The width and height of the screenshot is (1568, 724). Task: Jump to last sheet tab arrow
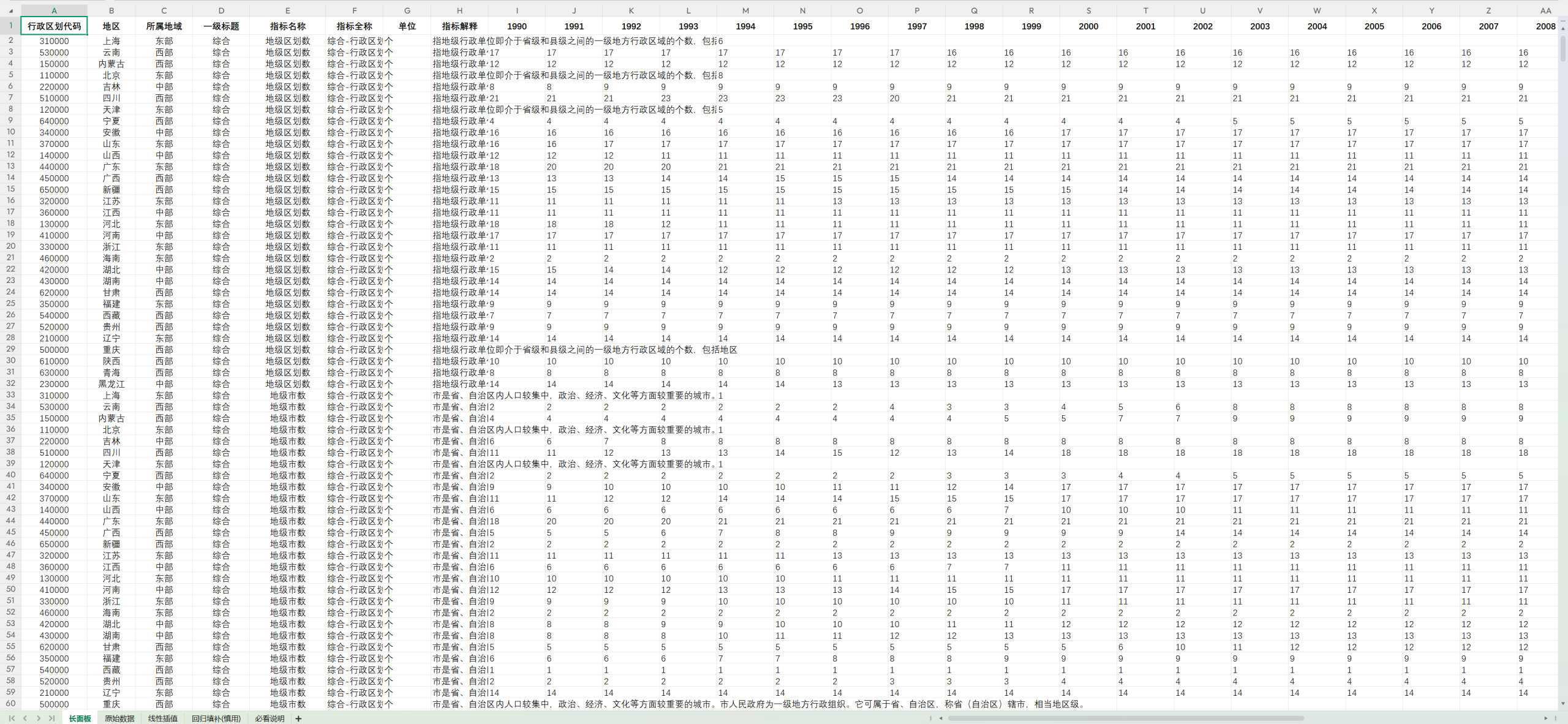point(51,718)
